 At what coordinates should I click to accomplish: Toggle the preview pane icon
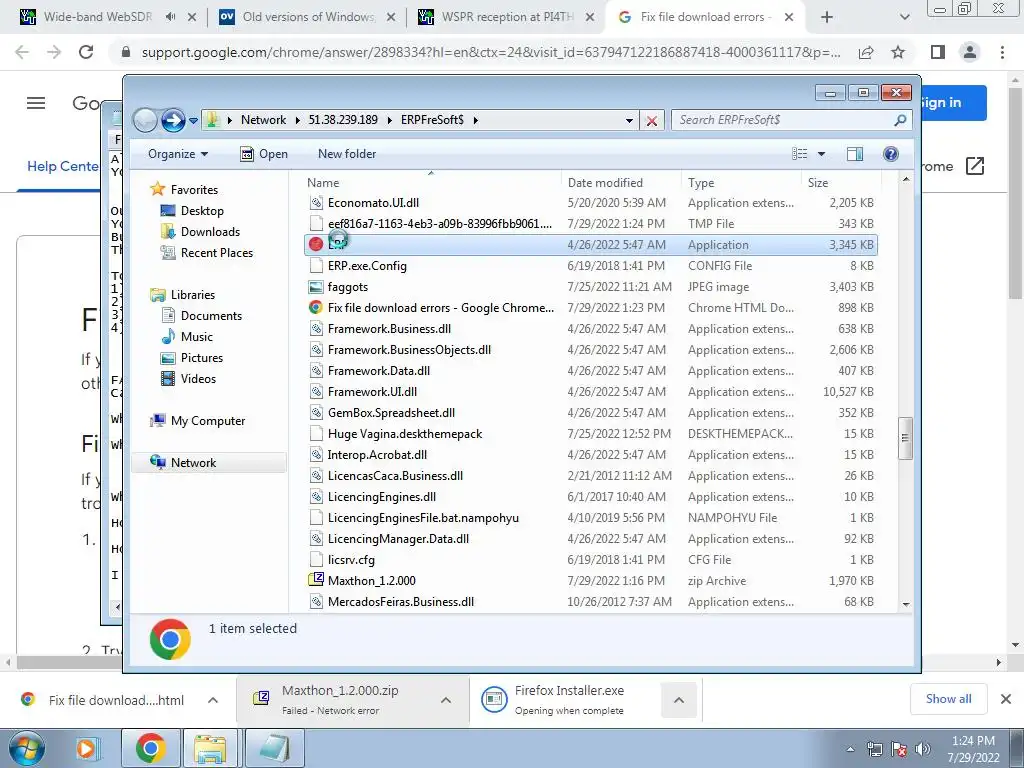pos(855,154)
